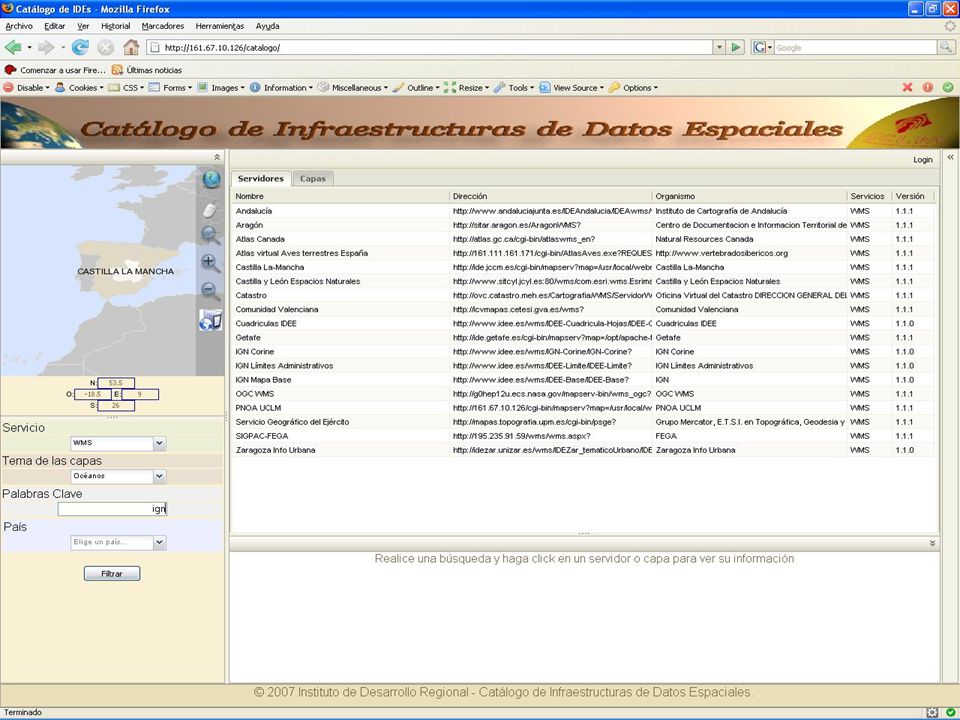Collapse the map panel with its double chevron
Viewport: 960px width, 720px height.
(x=217, y=157)
